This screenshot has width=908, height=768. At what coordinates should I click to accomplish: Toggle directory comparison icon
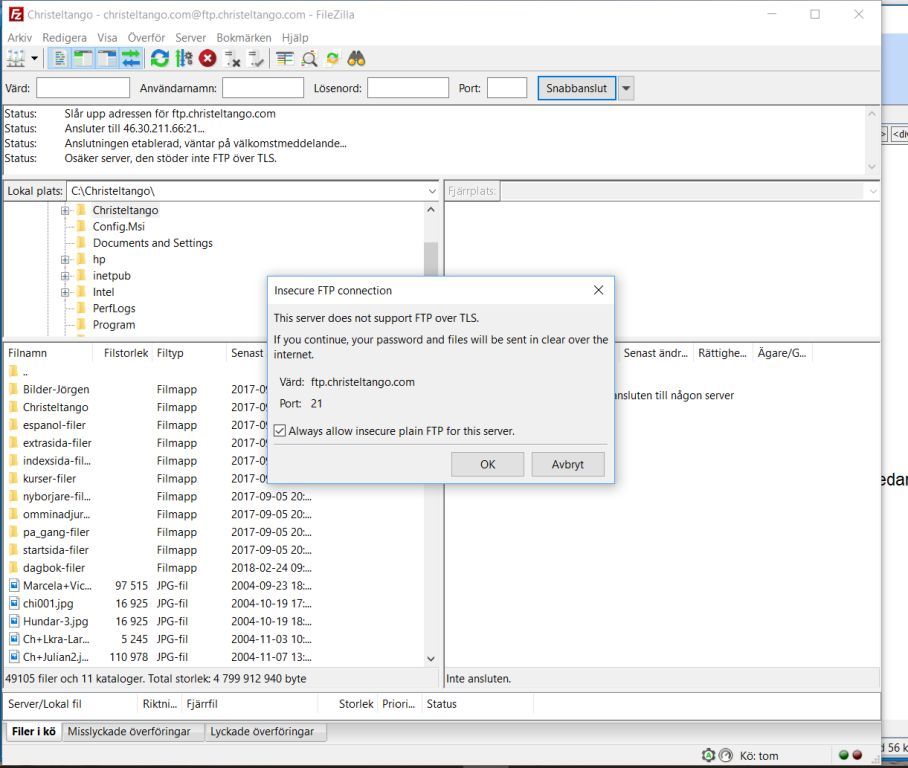(309, 58)
